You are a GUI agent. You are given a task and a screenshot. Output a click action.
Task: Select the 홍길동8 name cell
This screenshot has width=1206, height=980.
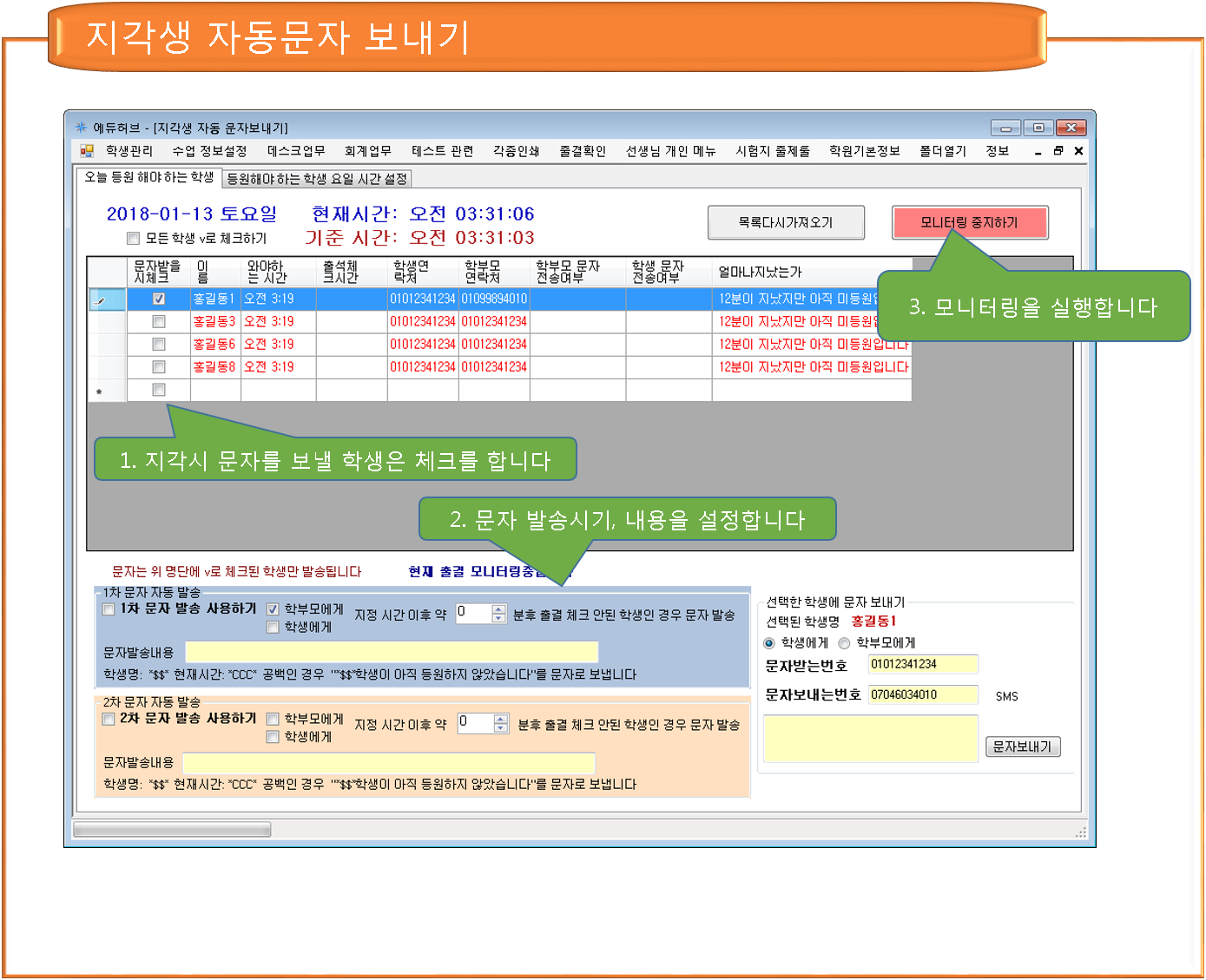pos(215,367)
